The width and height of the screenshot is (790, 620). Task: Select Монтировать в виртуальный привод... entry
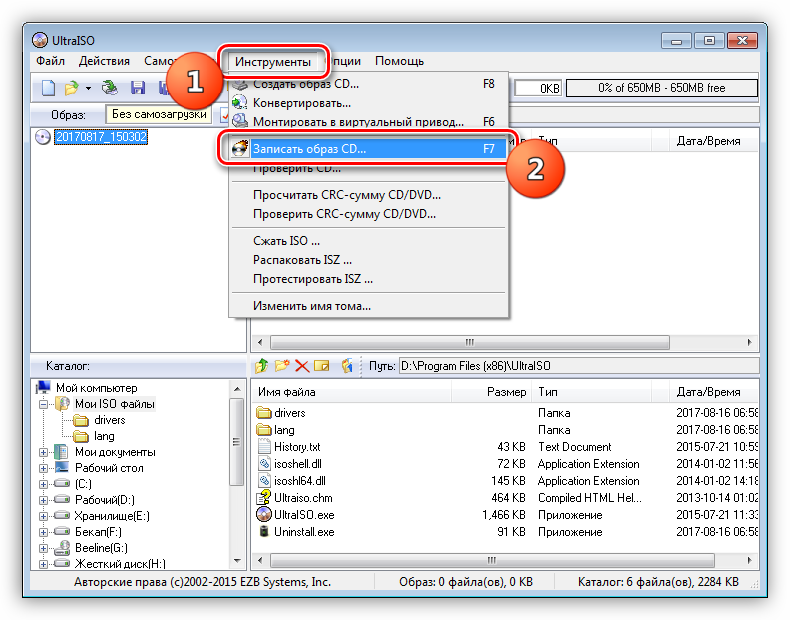click(368, 121)
